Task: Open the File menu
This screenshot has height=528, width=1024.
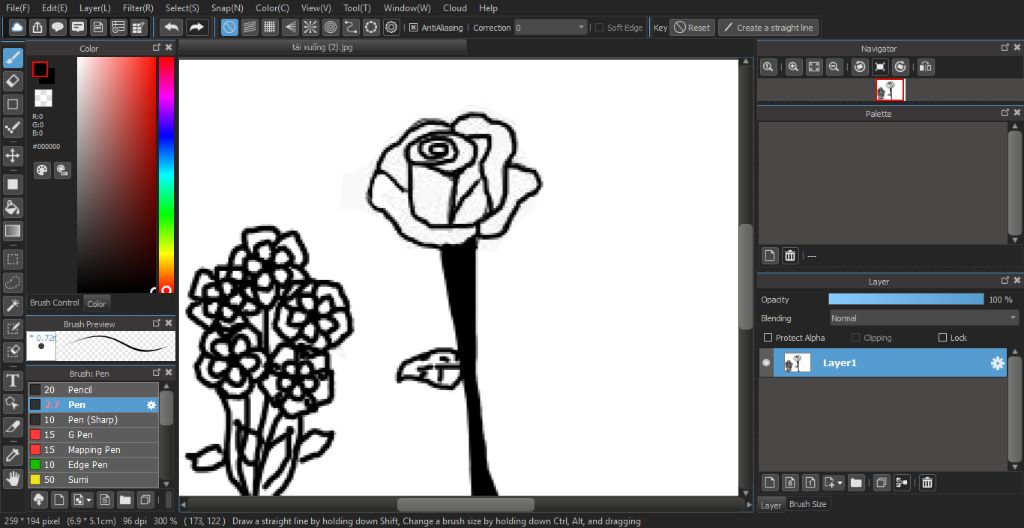Action: click(18, 8)
